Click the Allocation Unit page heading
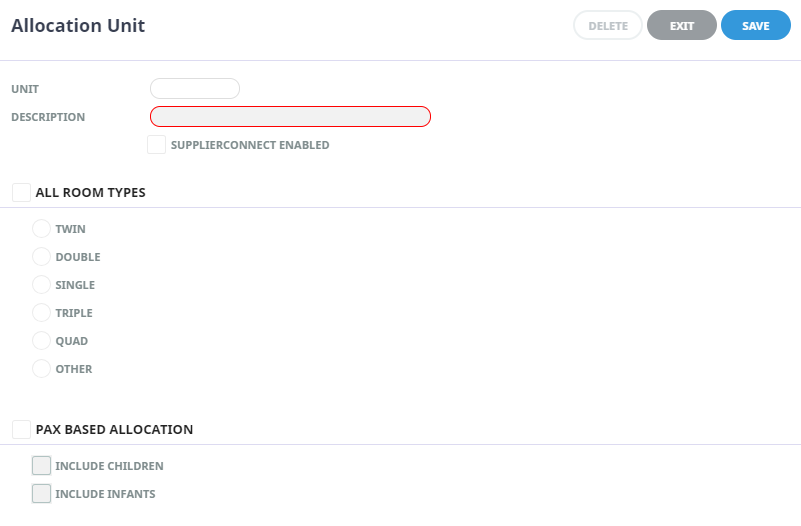 [78, 26]
